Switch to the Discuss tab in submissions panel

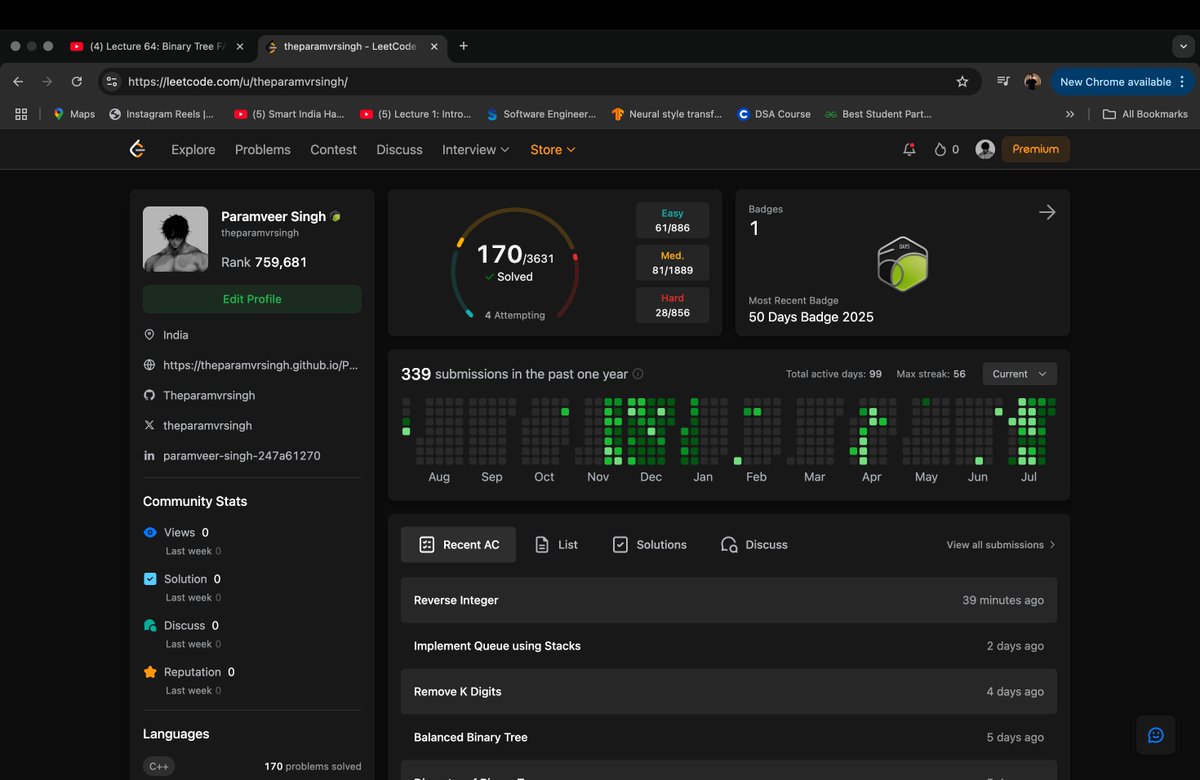coord(754,544)
